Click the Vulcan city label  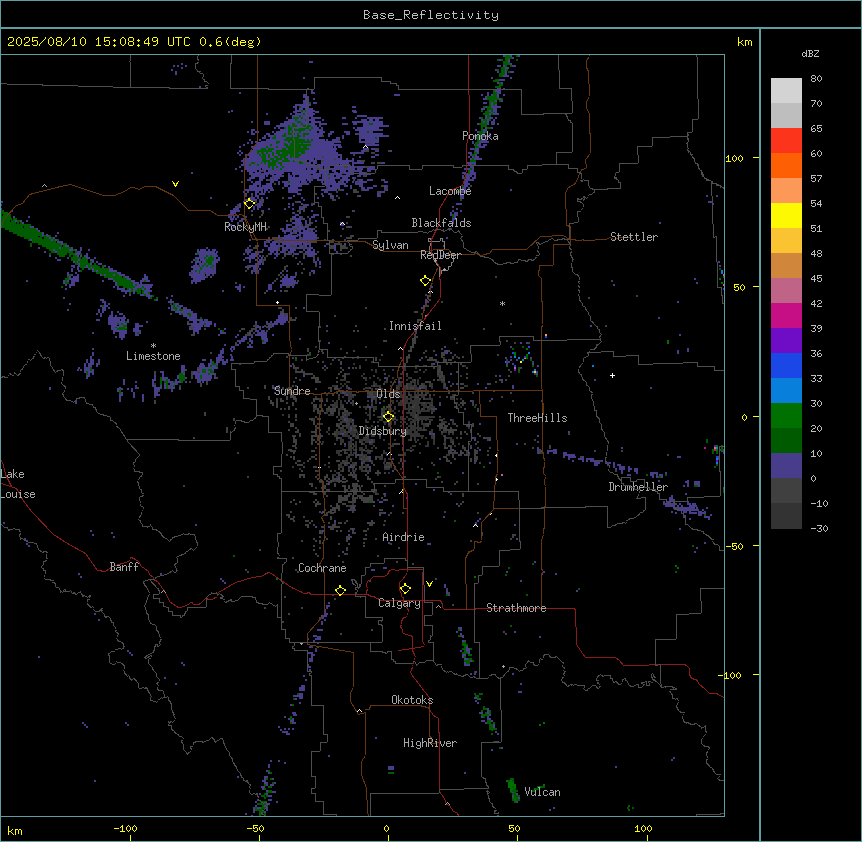(543, 792)
